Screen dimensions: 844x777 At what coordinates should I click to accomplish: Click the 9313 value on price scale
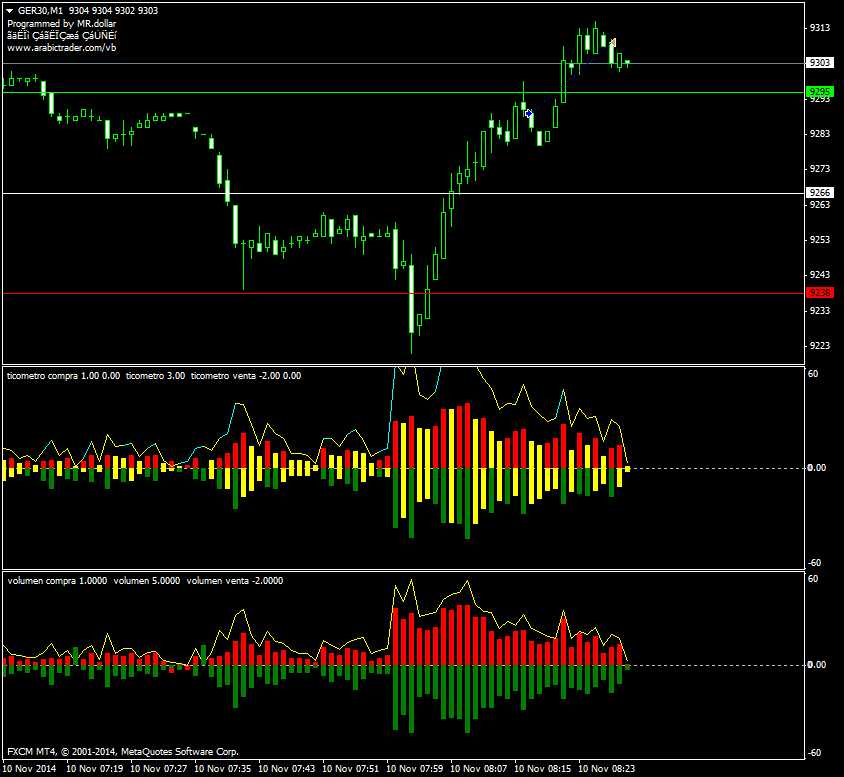[820, 27]
